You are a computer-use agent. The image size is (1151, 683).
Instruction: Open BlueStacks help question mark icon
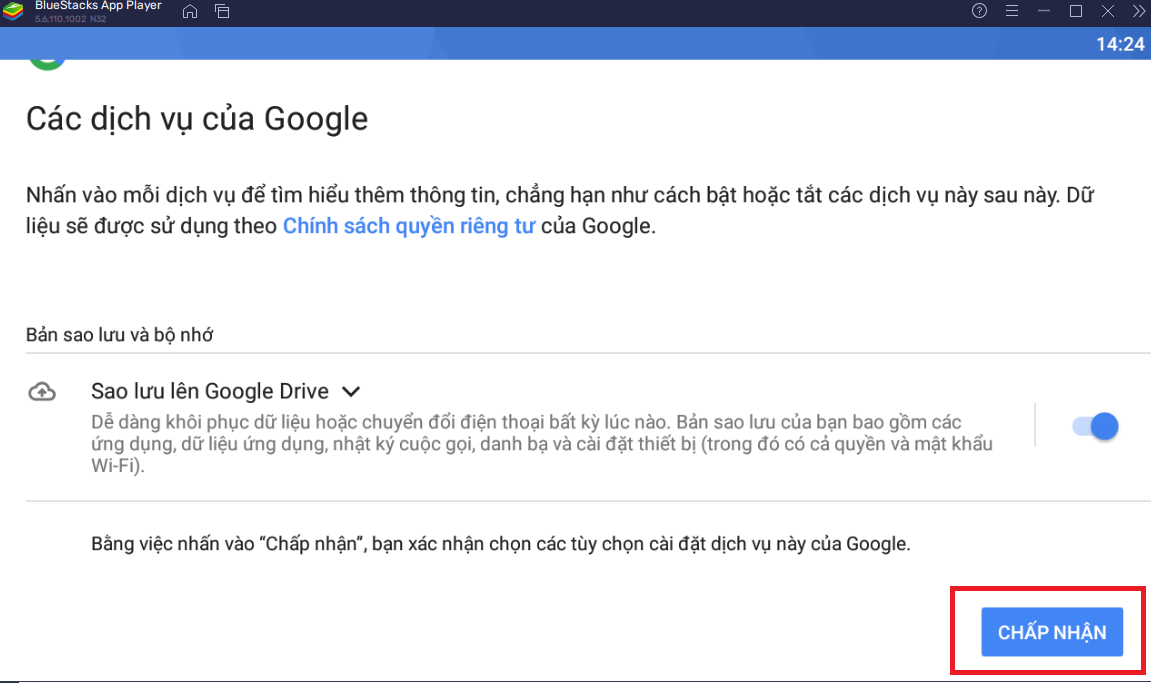(x=979, y=11)
